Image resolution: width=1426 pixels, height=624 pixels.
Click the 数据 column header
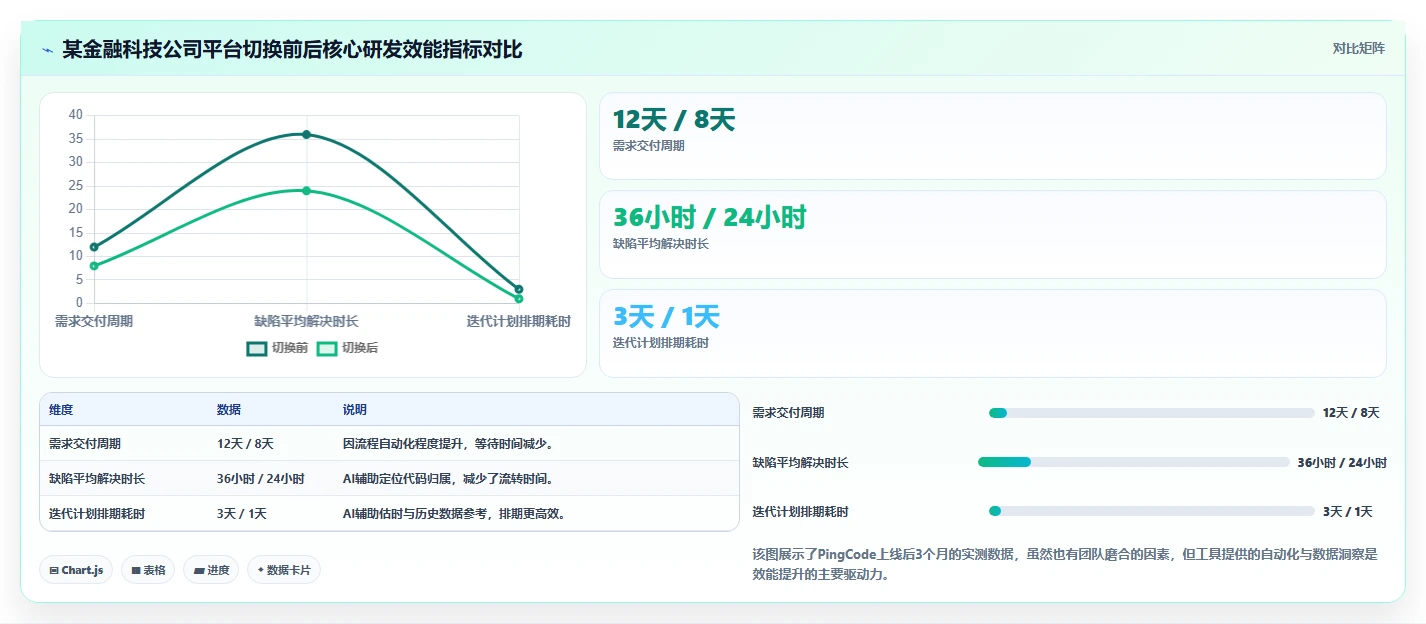(229, 410)
